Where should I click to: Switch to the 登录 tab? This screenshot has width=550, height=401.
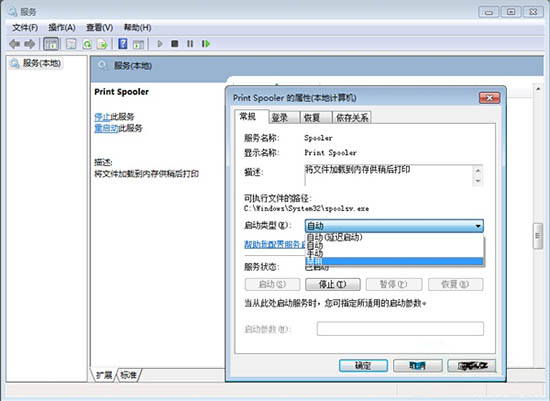click(x=280, y=118)
